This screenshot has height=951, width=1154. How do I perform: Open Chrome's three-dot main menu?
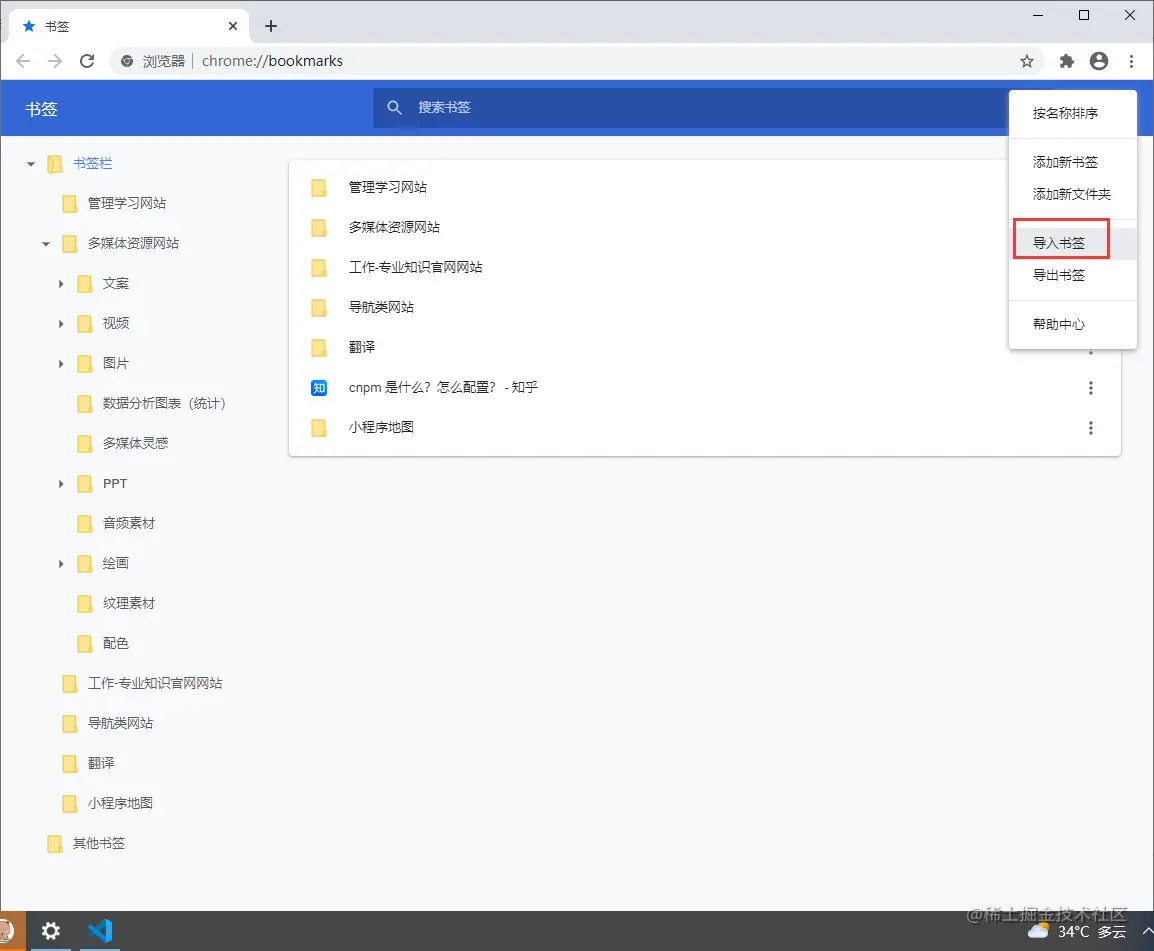[x=1131, y=61]
